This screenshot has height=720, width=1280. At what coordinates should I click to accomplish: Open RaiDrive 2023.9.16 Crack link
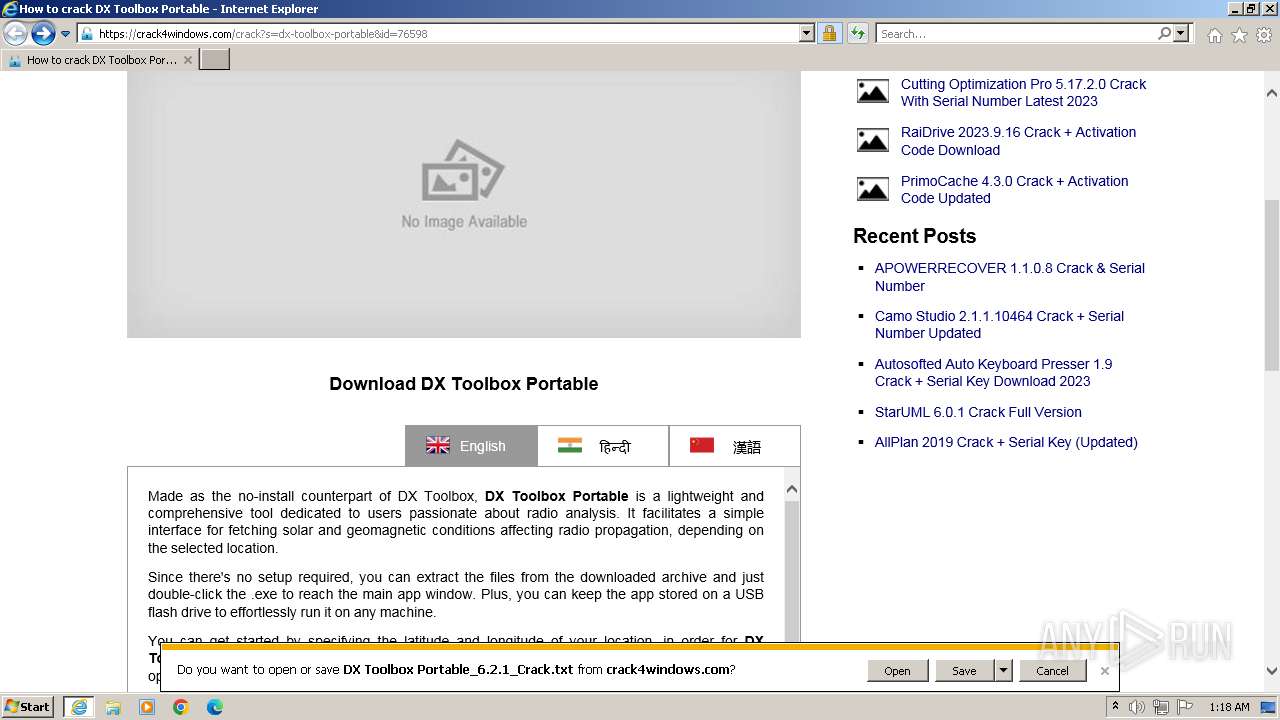[1018, 141]
